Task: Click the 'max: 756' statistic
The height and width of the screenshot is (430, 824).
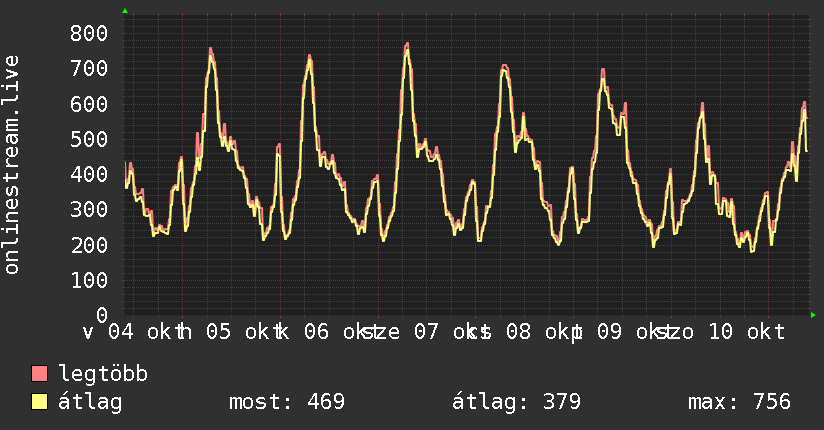Action: 739,402
